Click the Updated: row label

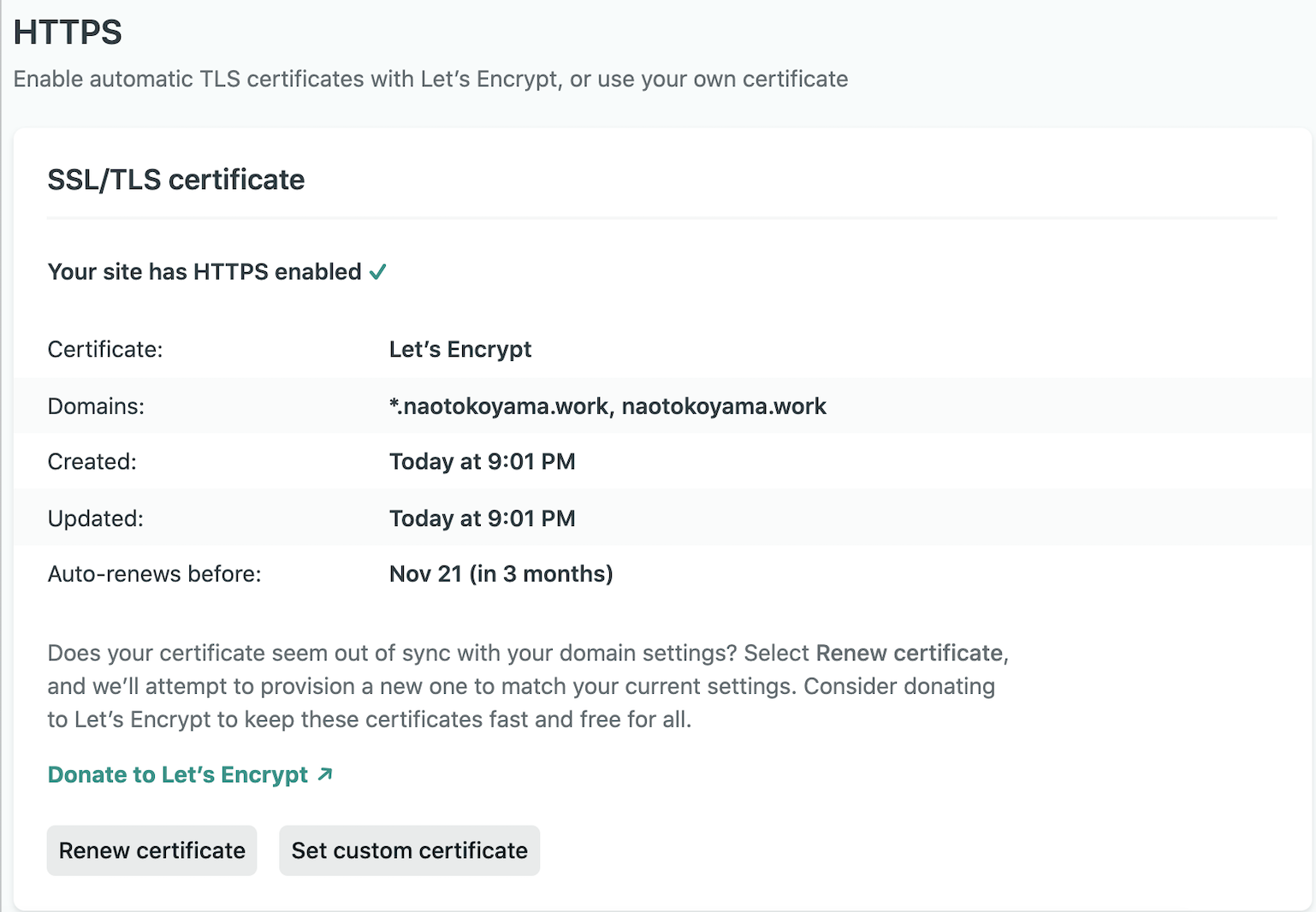coord(95,518)
